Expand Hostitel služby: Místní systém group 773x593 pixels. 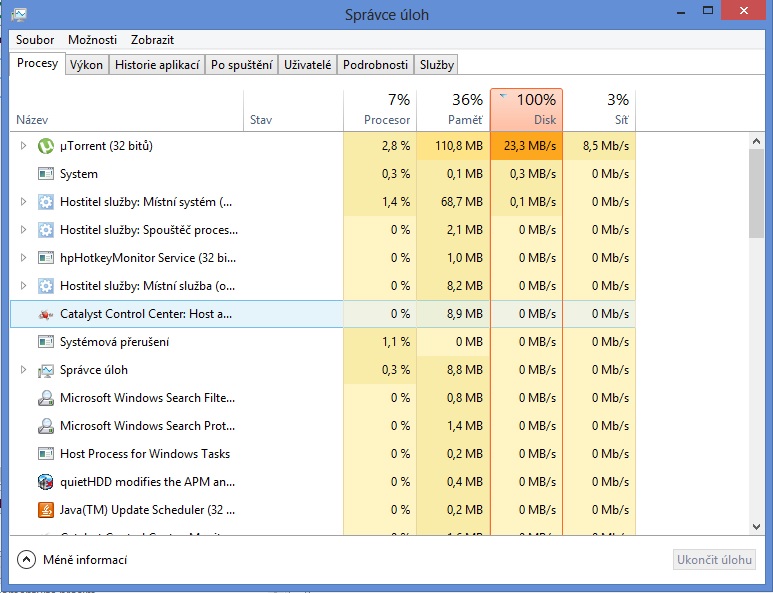tap(23, 202)
